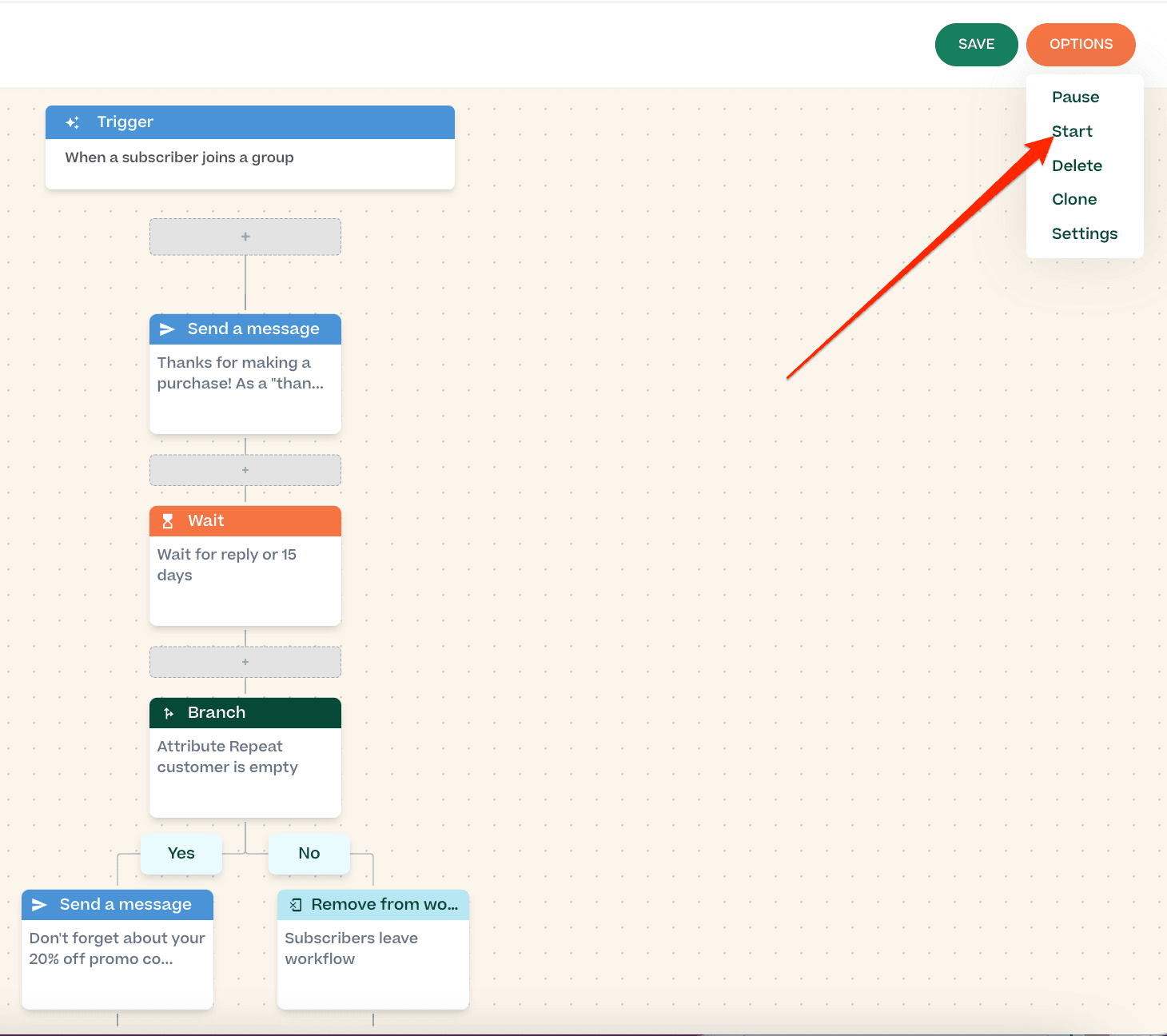Choose Pause from the Options menu
The width and height of the screenshot is (1167, 1036).
tap(1076, 98)
